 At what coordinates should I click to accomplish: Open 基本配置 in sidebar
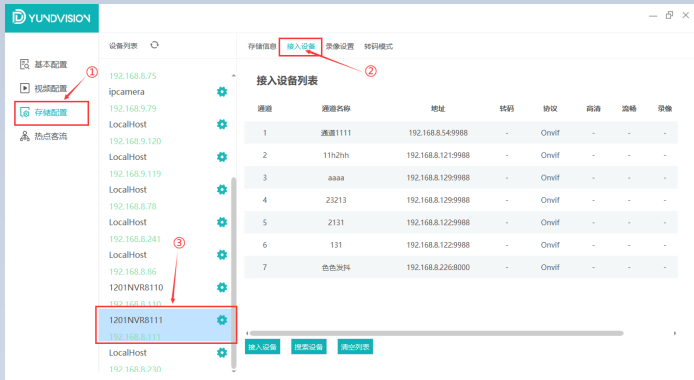tap(44, 65)
